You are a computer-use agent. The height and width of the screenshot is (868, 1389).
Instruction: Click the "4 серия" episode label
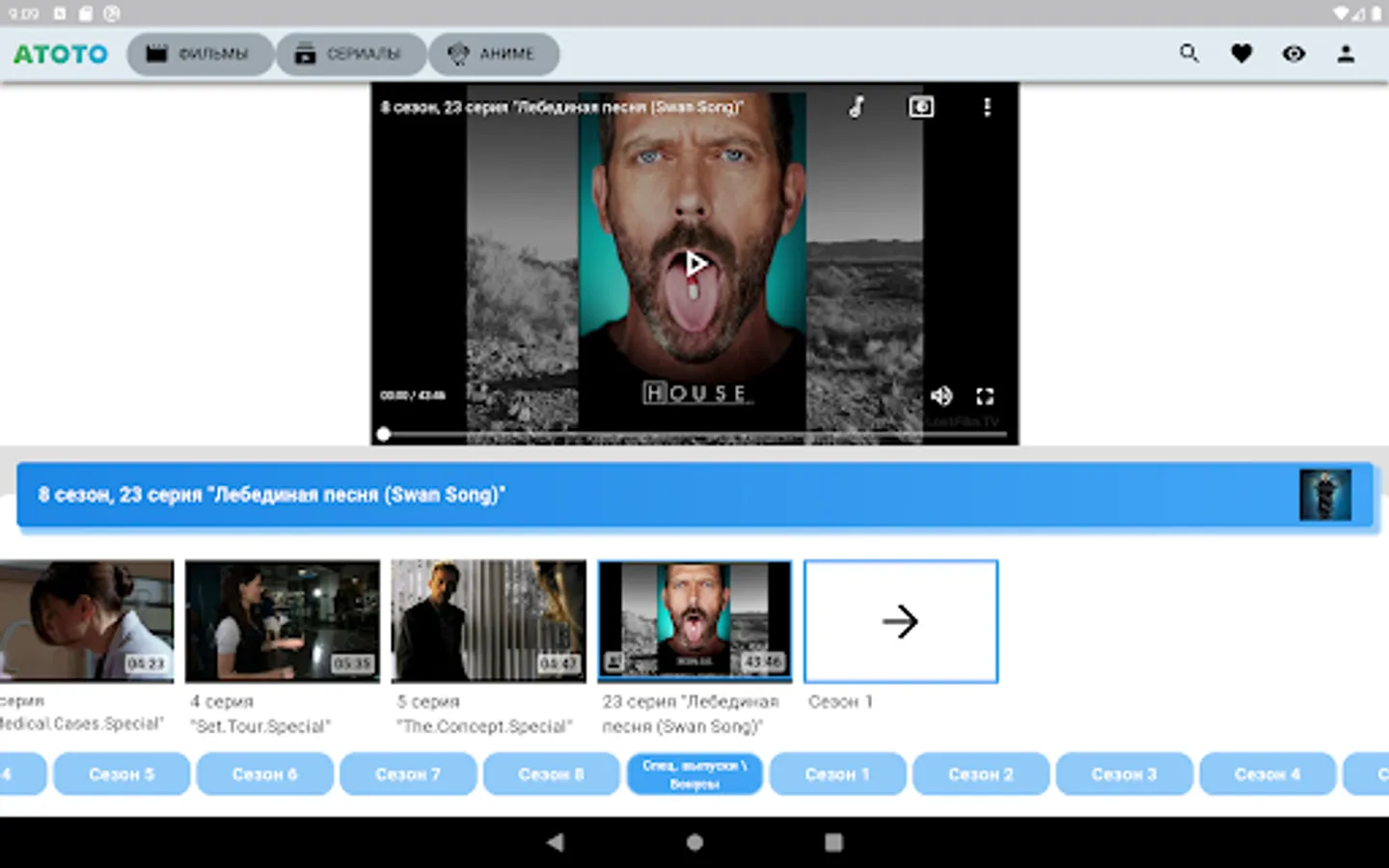pos(222,702)
